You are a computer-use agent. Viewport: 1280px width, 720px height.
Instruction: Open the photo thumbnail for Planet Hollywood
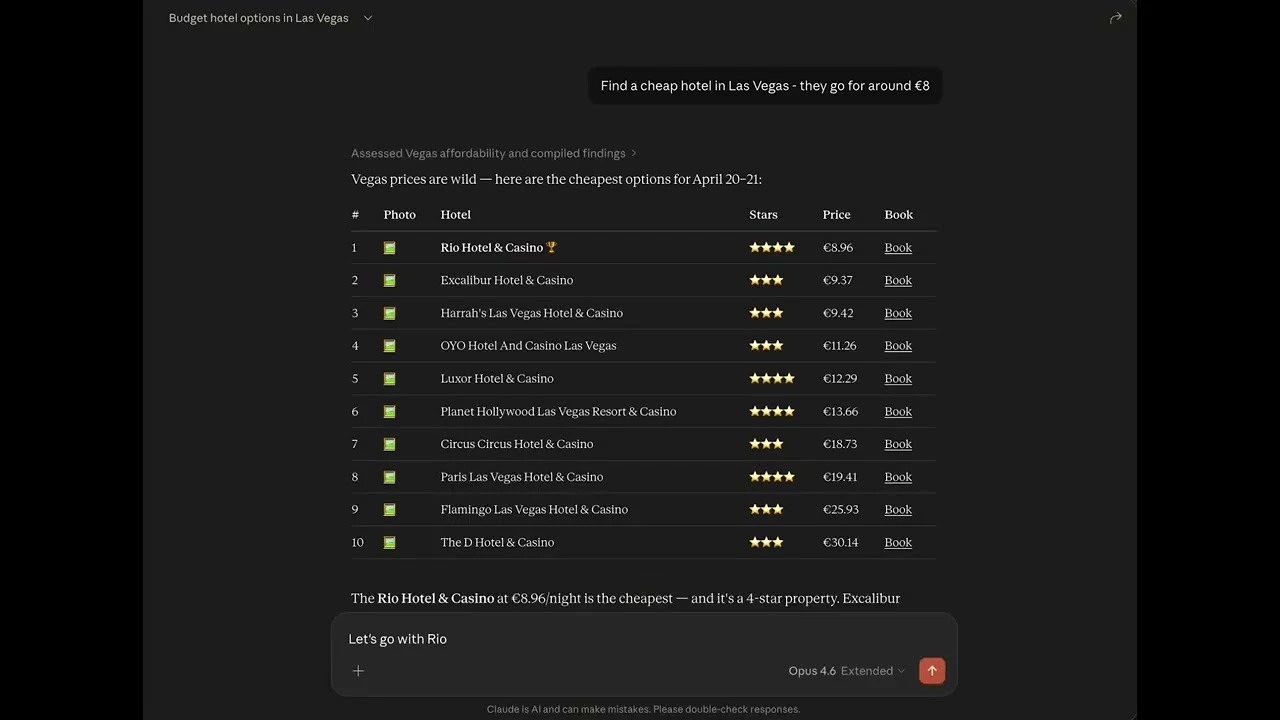click(390, 411)
